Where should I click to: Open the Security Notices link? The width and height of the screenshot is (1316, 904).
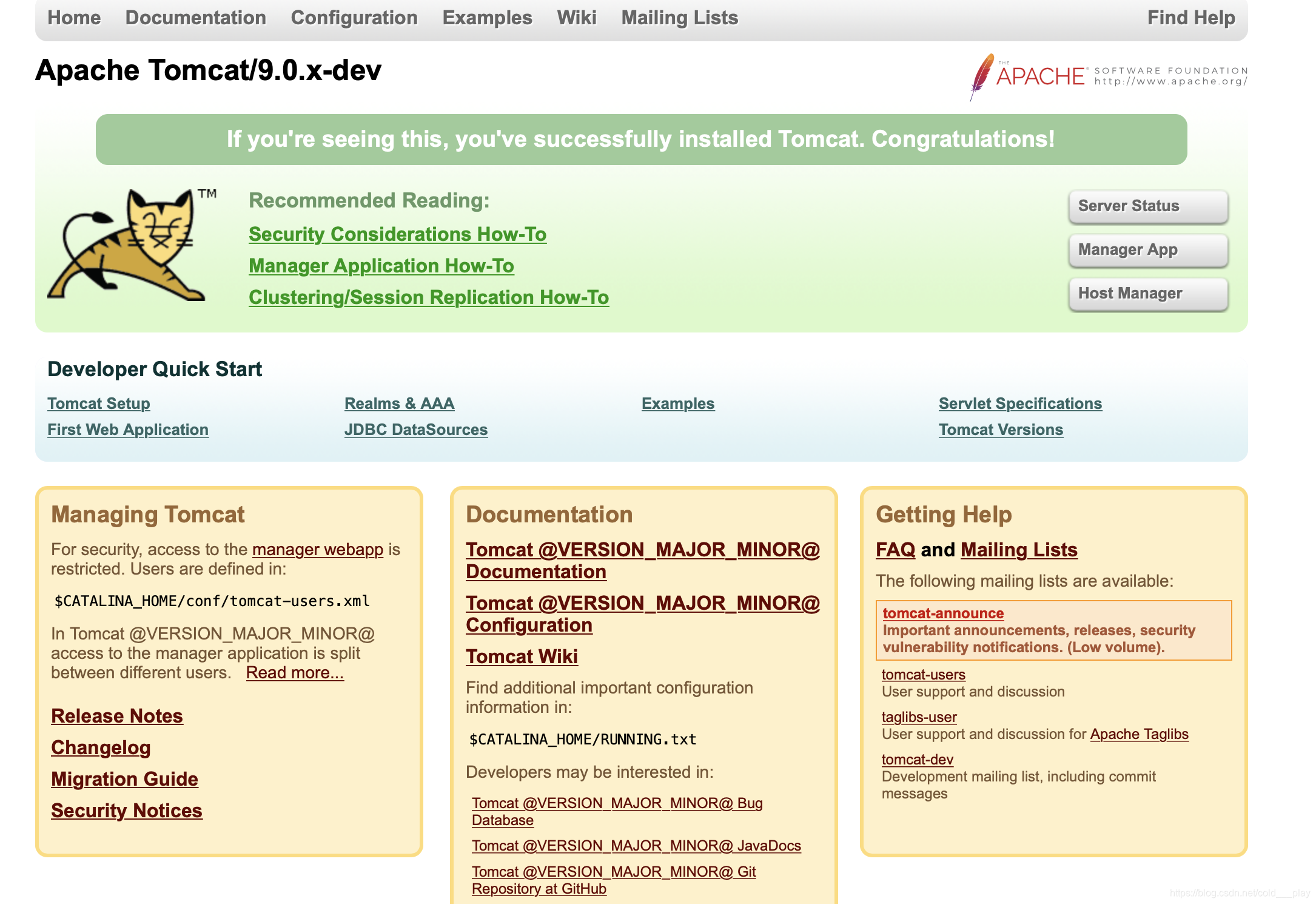coord(127,811)
